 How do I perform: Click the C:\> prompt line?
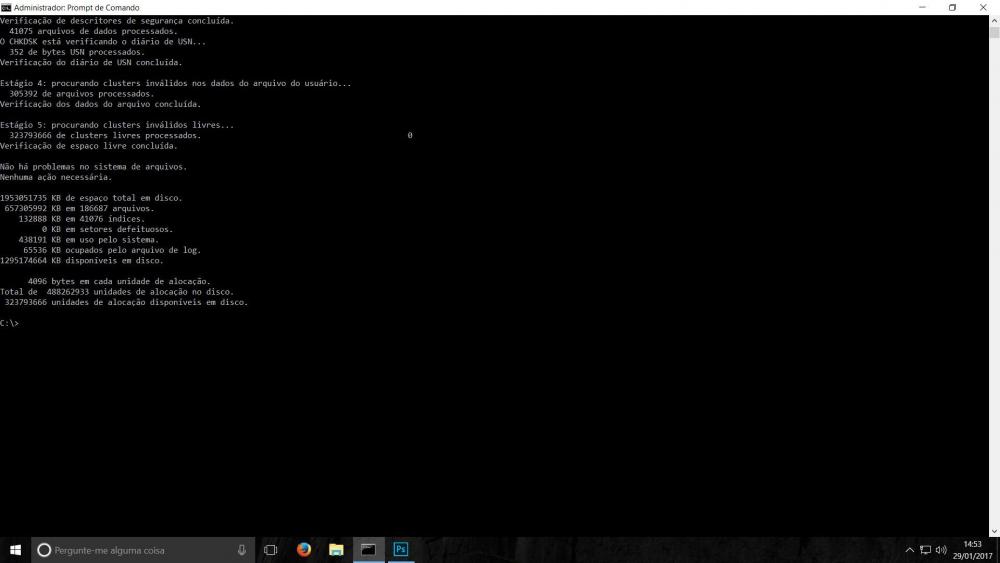coord(10,323)
